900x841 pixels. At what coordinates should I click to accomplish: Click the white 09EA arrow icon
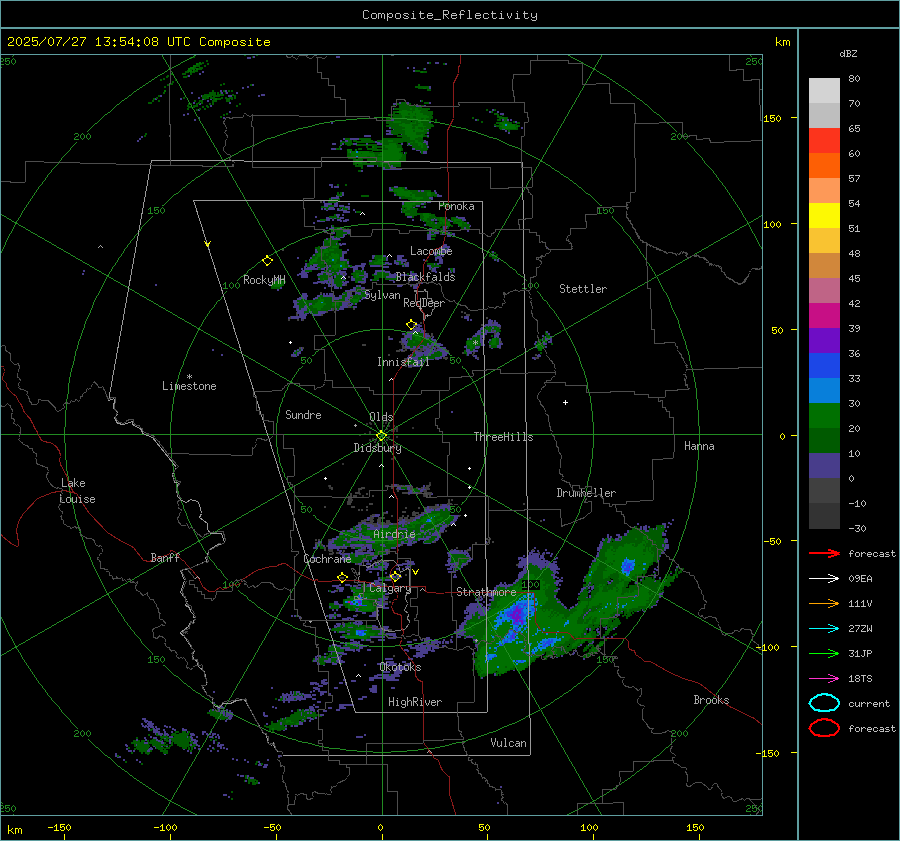click(x=824, y=579)
